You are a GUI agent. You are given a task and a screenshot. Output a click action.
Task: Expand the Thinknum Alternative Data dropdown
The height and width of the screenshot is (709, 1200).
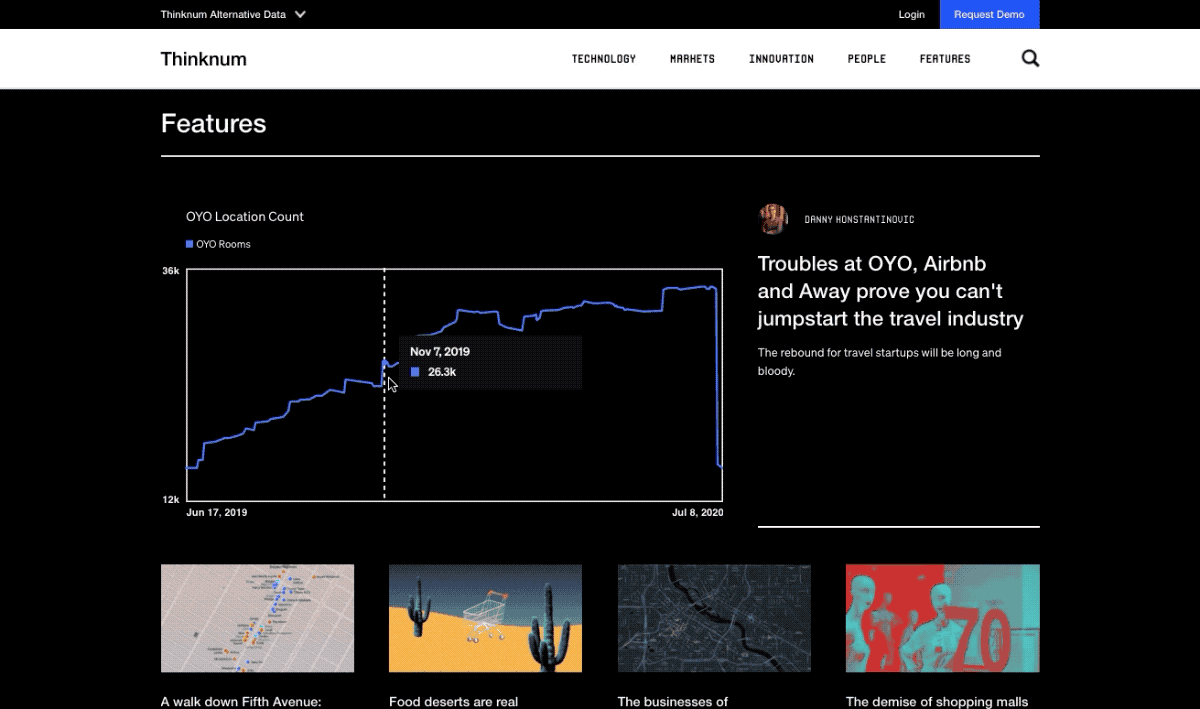click(234, 15)
